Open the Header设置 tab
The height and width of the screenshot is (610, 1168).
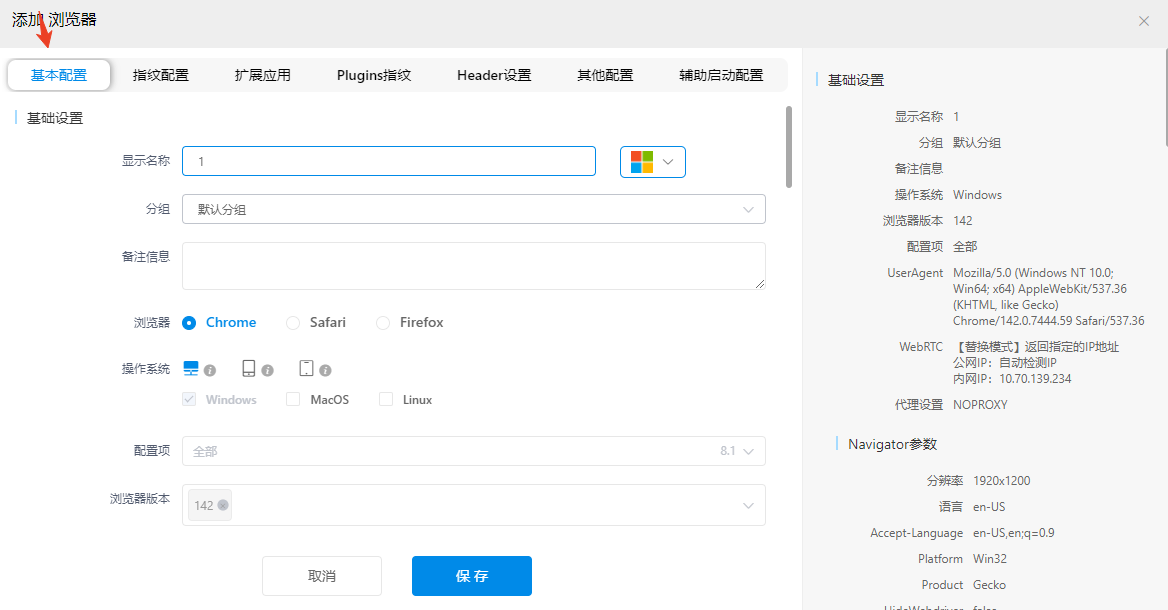(494, 75)
